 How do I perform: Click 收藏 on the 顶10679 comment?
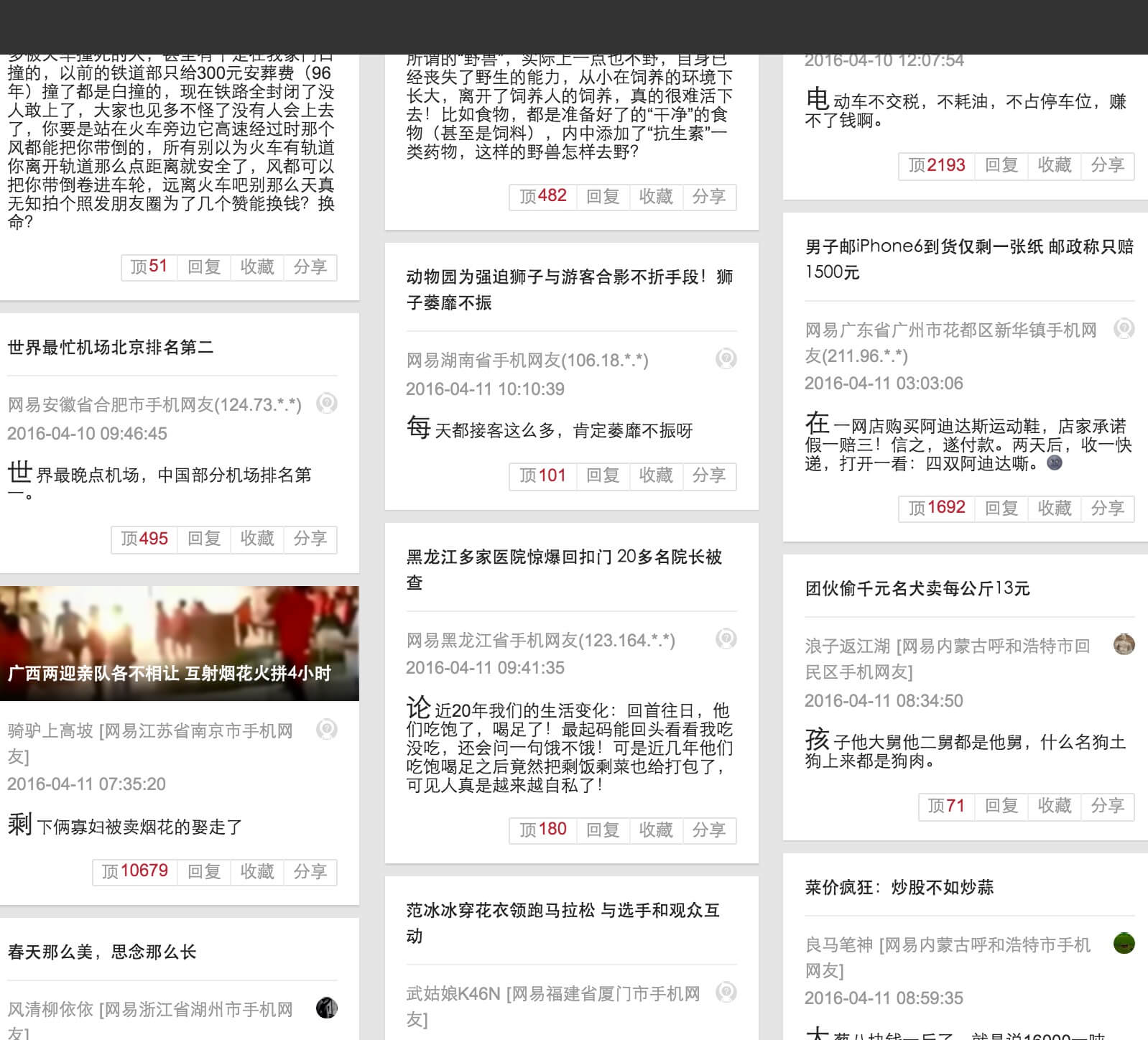pos(257,871)
